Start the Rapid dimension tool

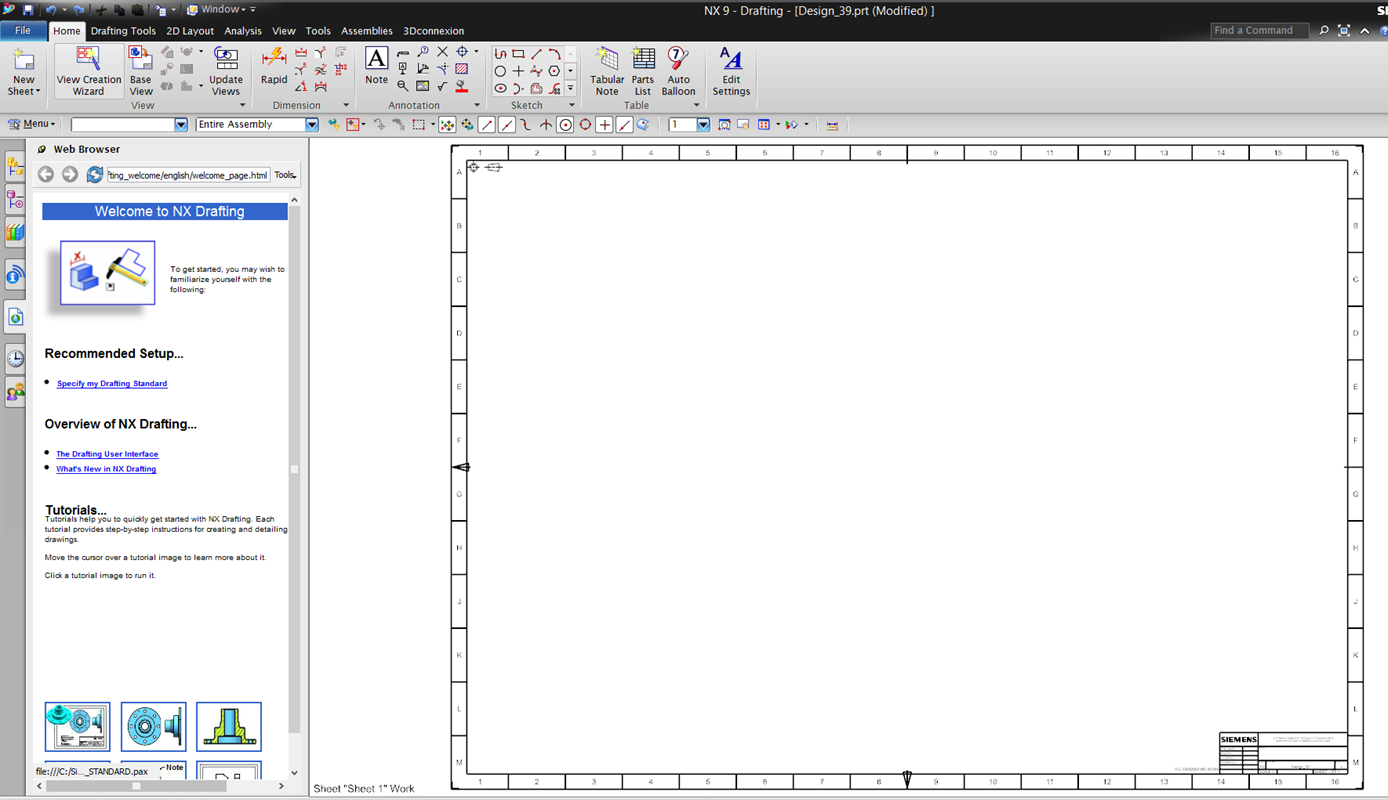click(274, 66)
